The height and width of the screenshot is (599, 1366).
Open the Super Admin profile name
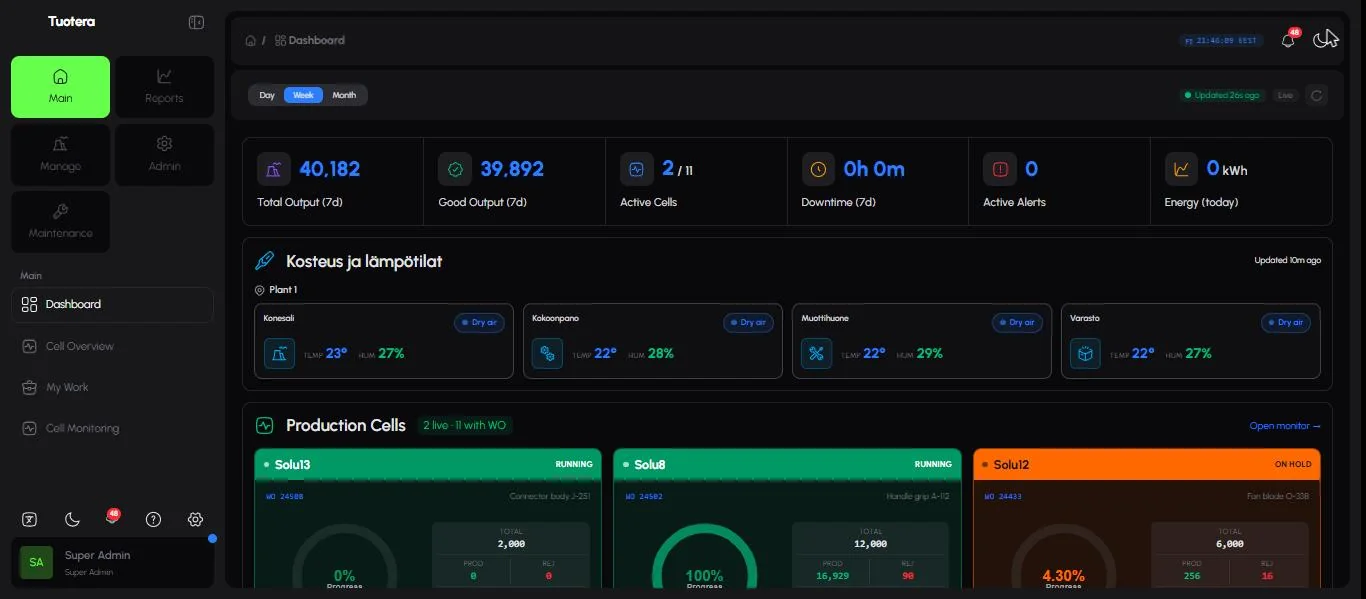97,555
